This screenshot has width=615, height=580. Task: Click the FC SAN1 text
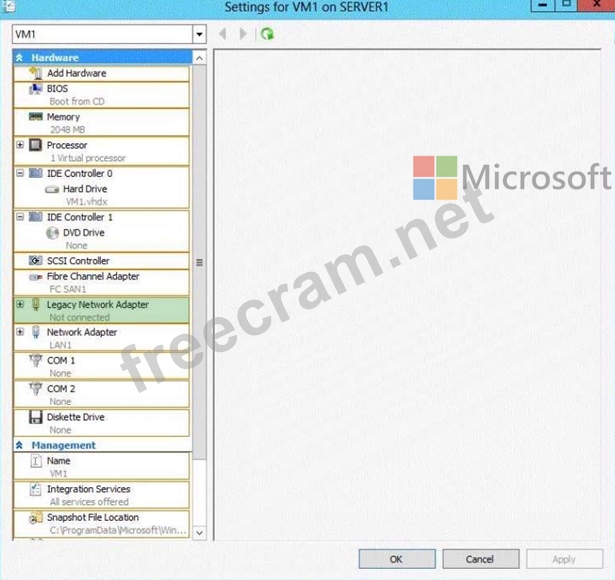(x=67, y=289)
